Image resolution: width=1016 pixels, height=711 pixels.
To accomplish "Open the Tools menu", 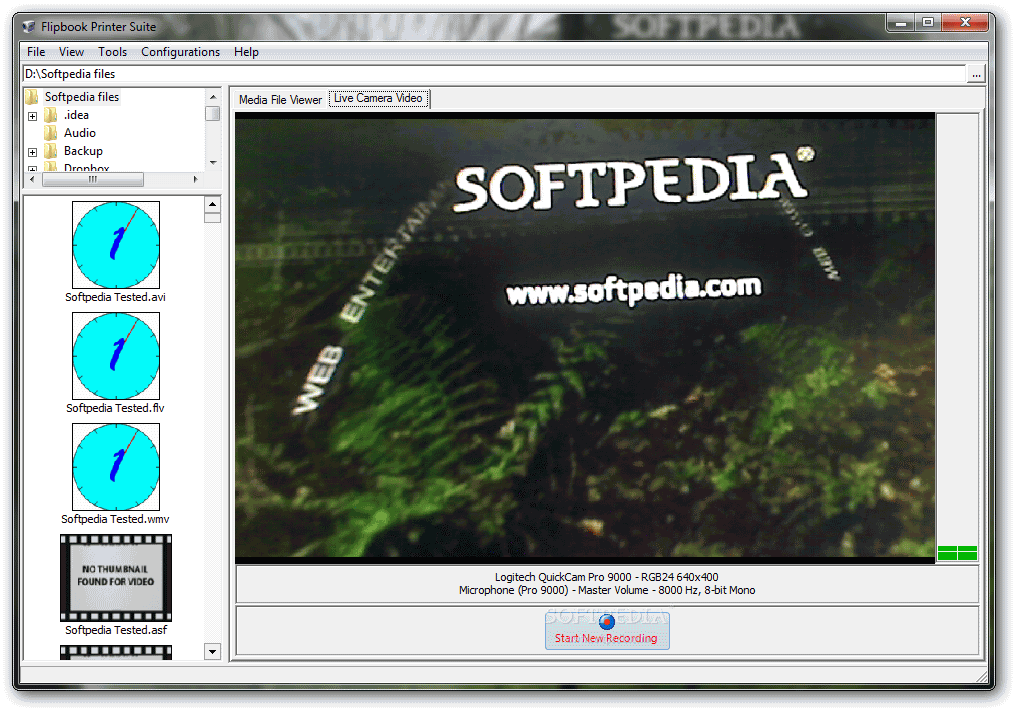I will click(x=112, y=52).
